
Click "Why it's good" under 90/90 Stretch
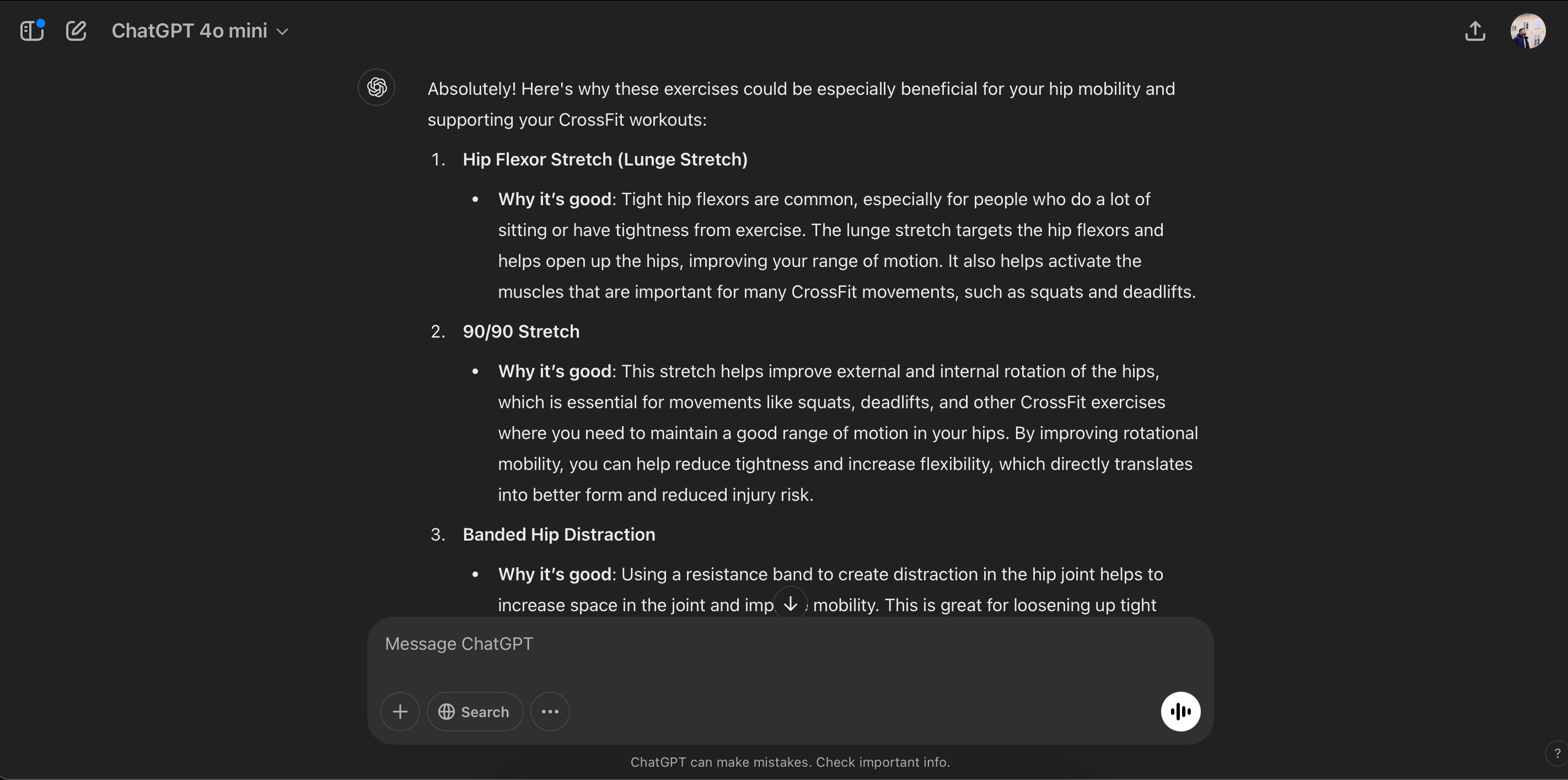[554, 371]
